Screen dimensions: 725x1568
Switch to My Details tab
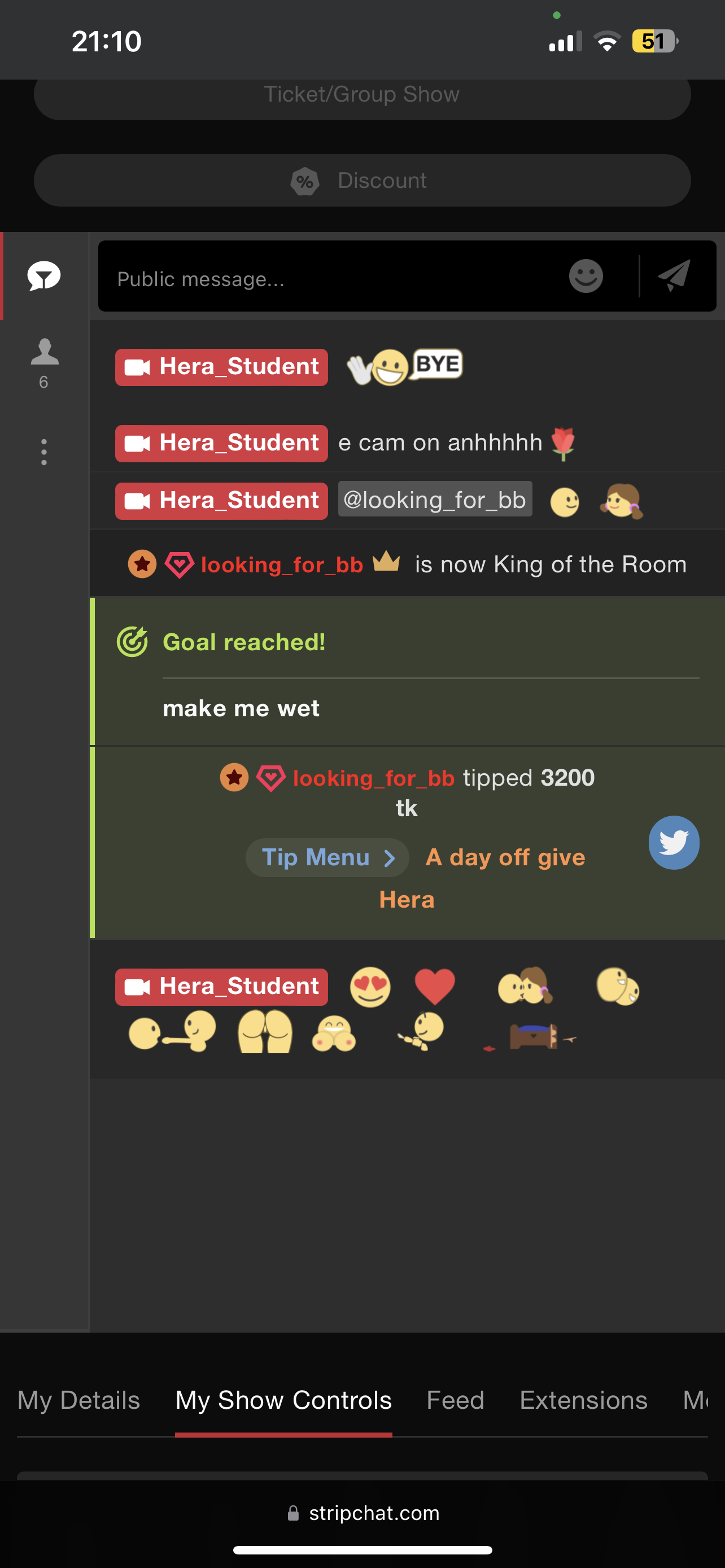pyautogui.click(x=78, y=1400)
